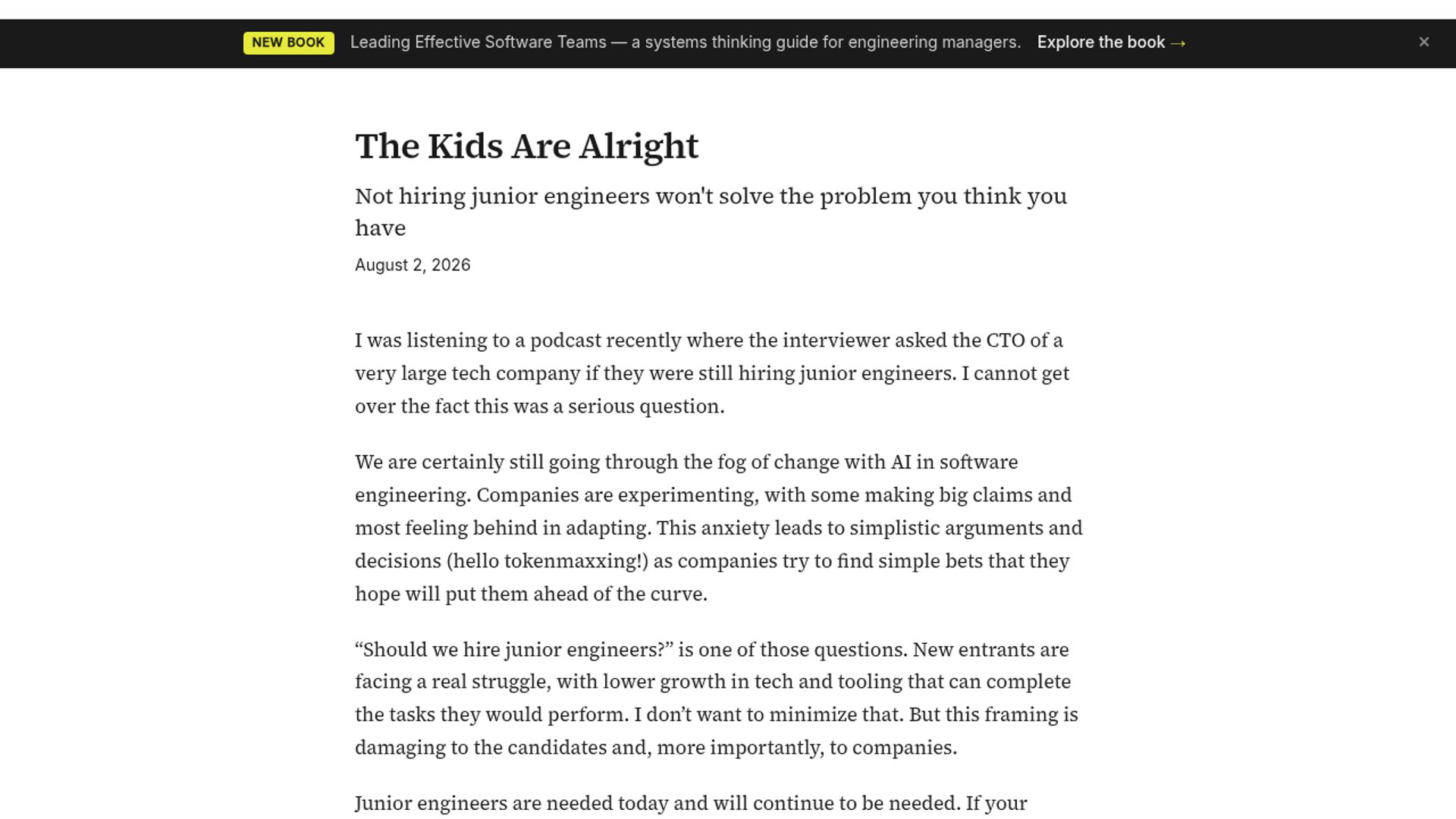Click the yellow NEW BOOK badge
1456x819 pixels.
pyautogui.click(x=288, y=42)
